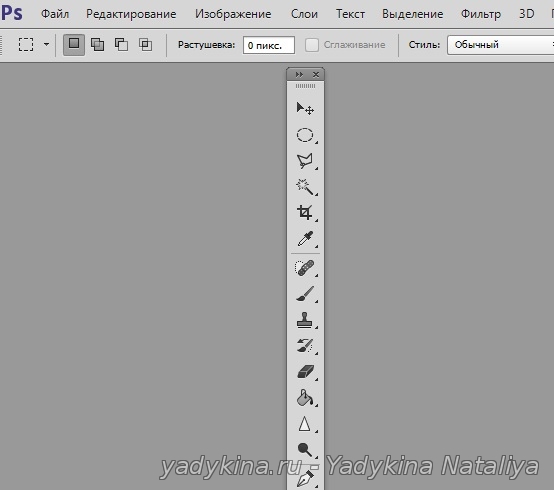Select the Eyedropper tool
The image size is (554, 490).
pyautogui.click(x=305, y=239)
